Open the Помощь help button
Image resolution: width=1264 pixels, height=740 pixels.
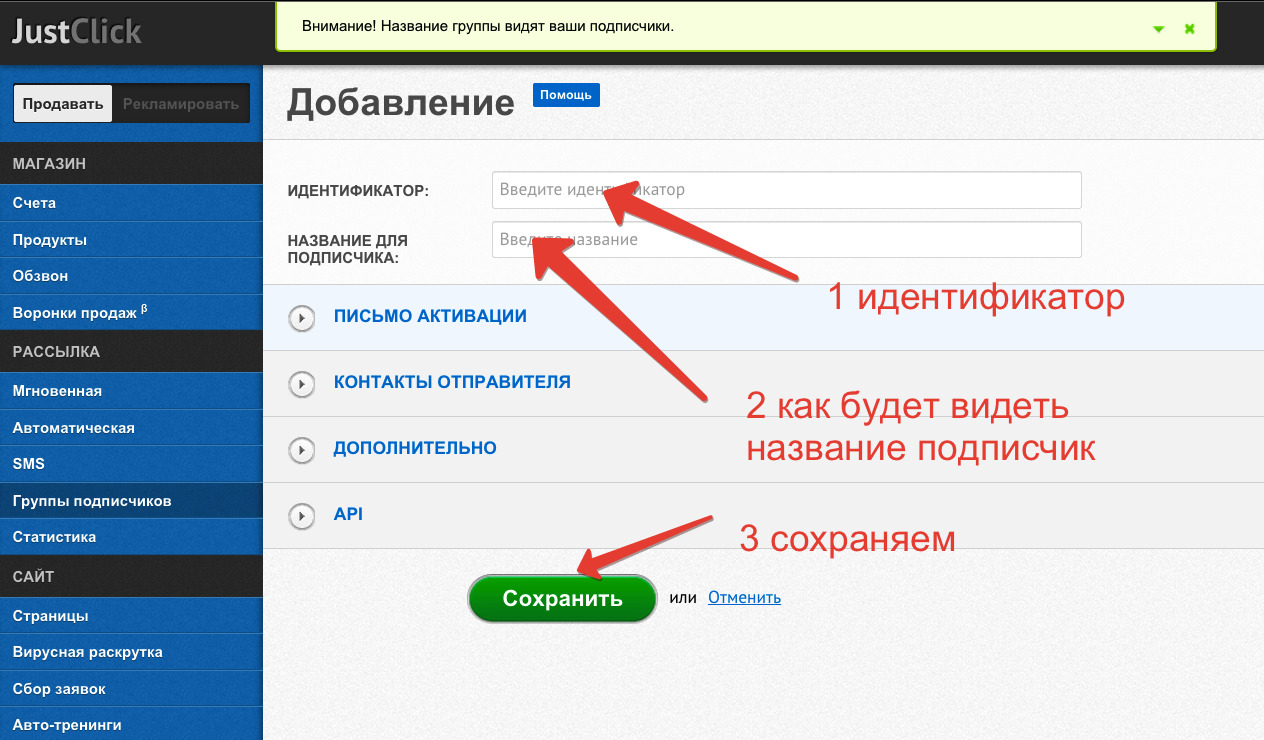[566, 95]
